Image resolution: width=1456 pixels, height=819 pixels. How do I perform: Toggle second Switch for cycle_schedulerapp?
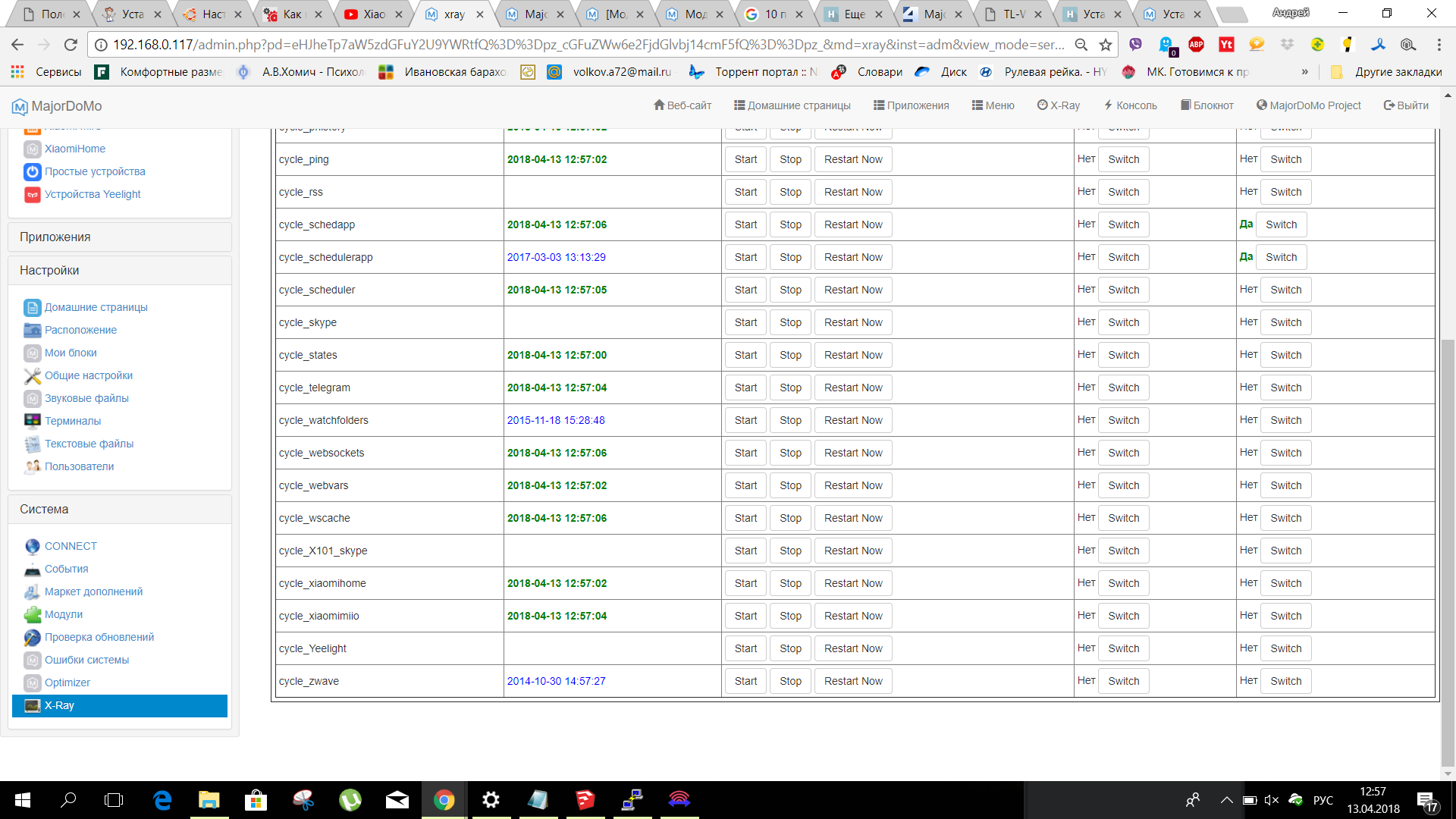1281,257
